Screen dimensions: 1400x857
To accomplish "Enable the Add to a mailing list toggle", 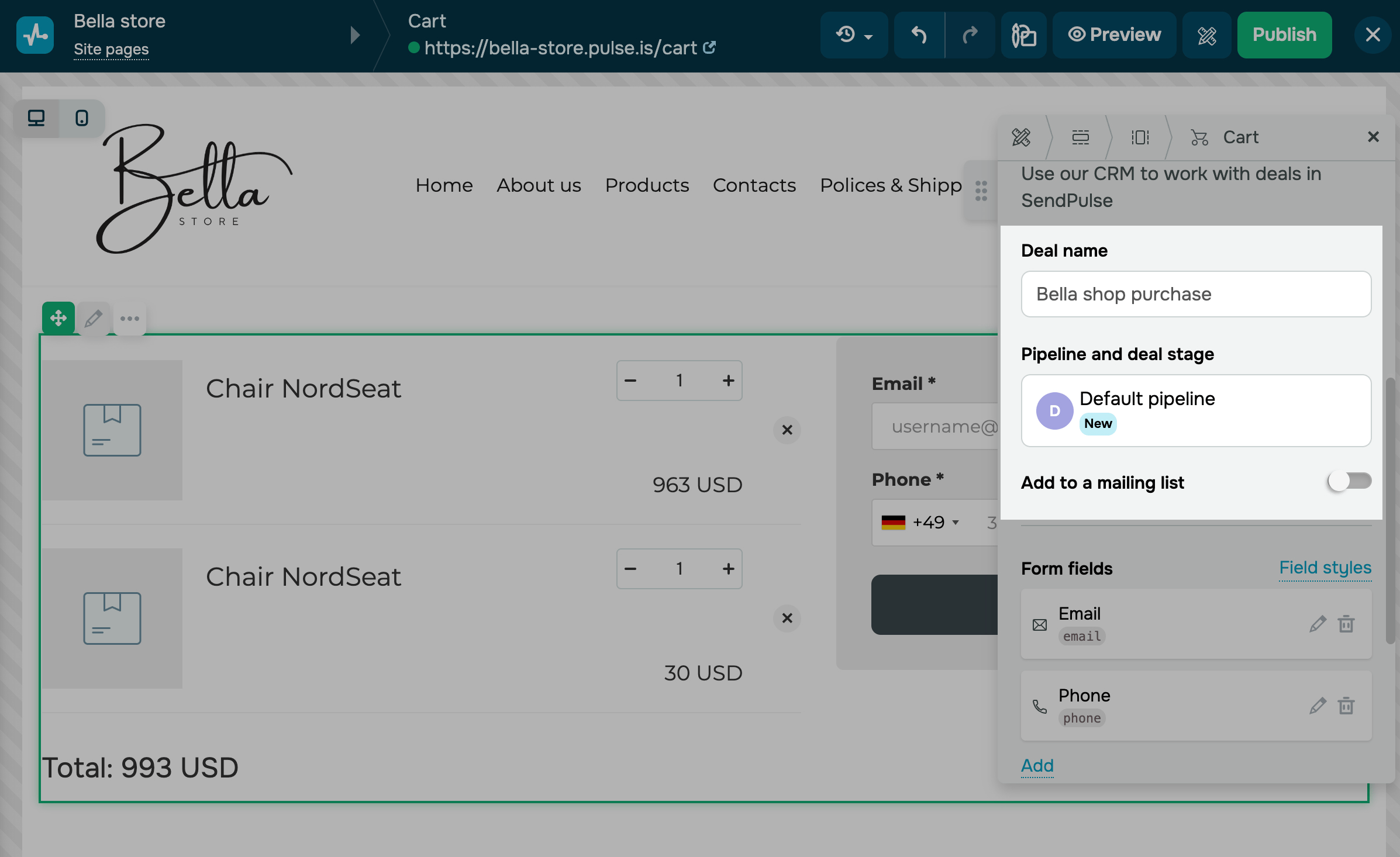I will (x=1349, y=481).
